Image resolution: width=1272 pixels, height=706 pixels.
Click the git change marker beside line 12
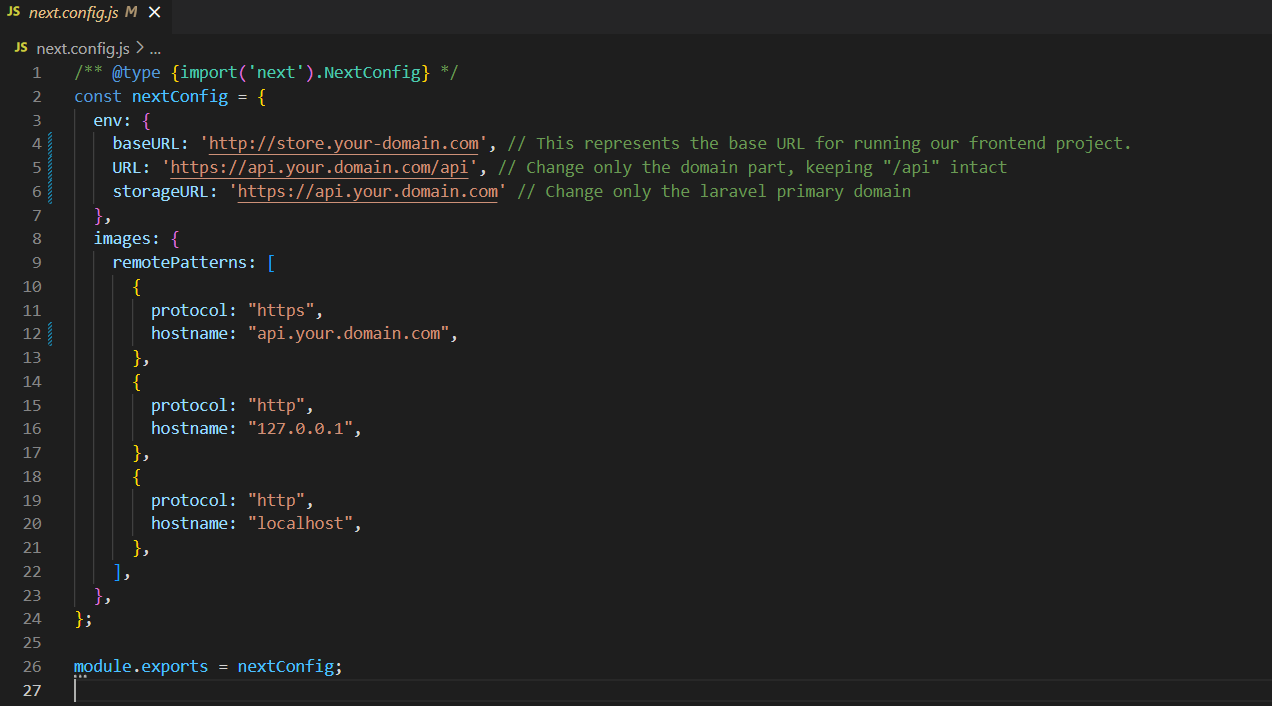[x=51, y=333]
